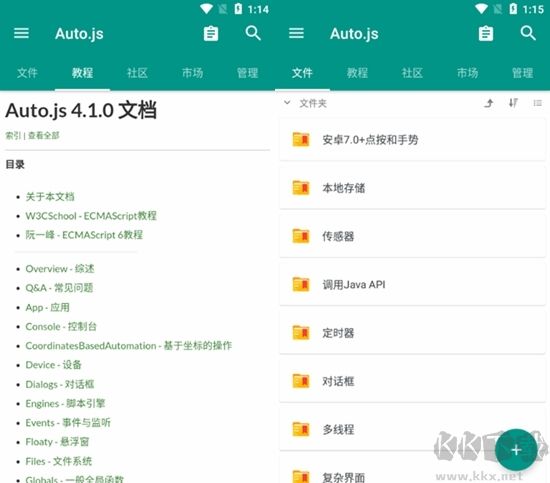Open hamburger menu in left Auto.js screen

pyautogui.click(x=21, y=33)
